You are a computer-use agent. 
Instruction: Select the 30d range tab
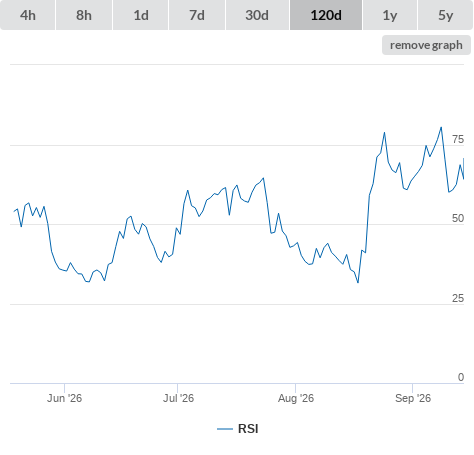[x=257, y=15]
